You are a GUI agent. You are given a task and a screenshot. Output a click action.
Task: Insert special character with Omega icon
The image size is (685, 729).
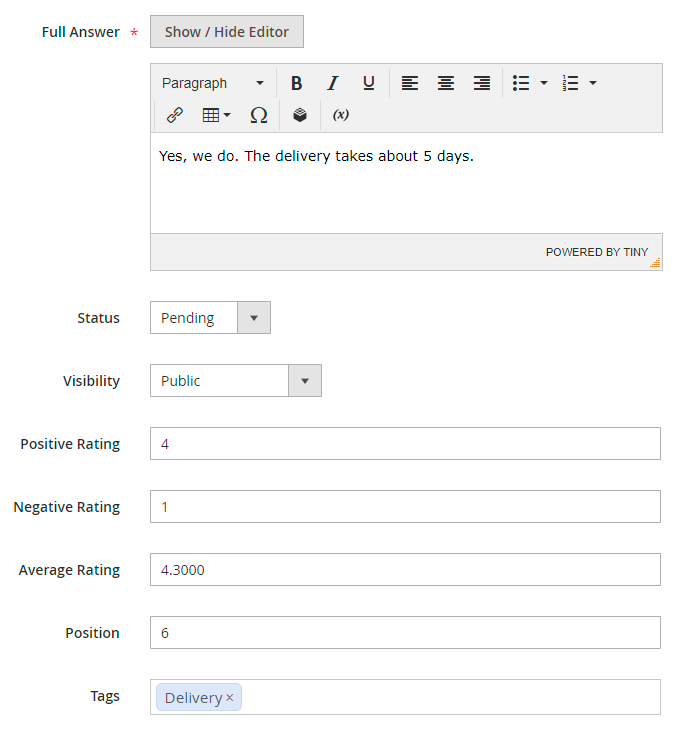pos(259,115)
